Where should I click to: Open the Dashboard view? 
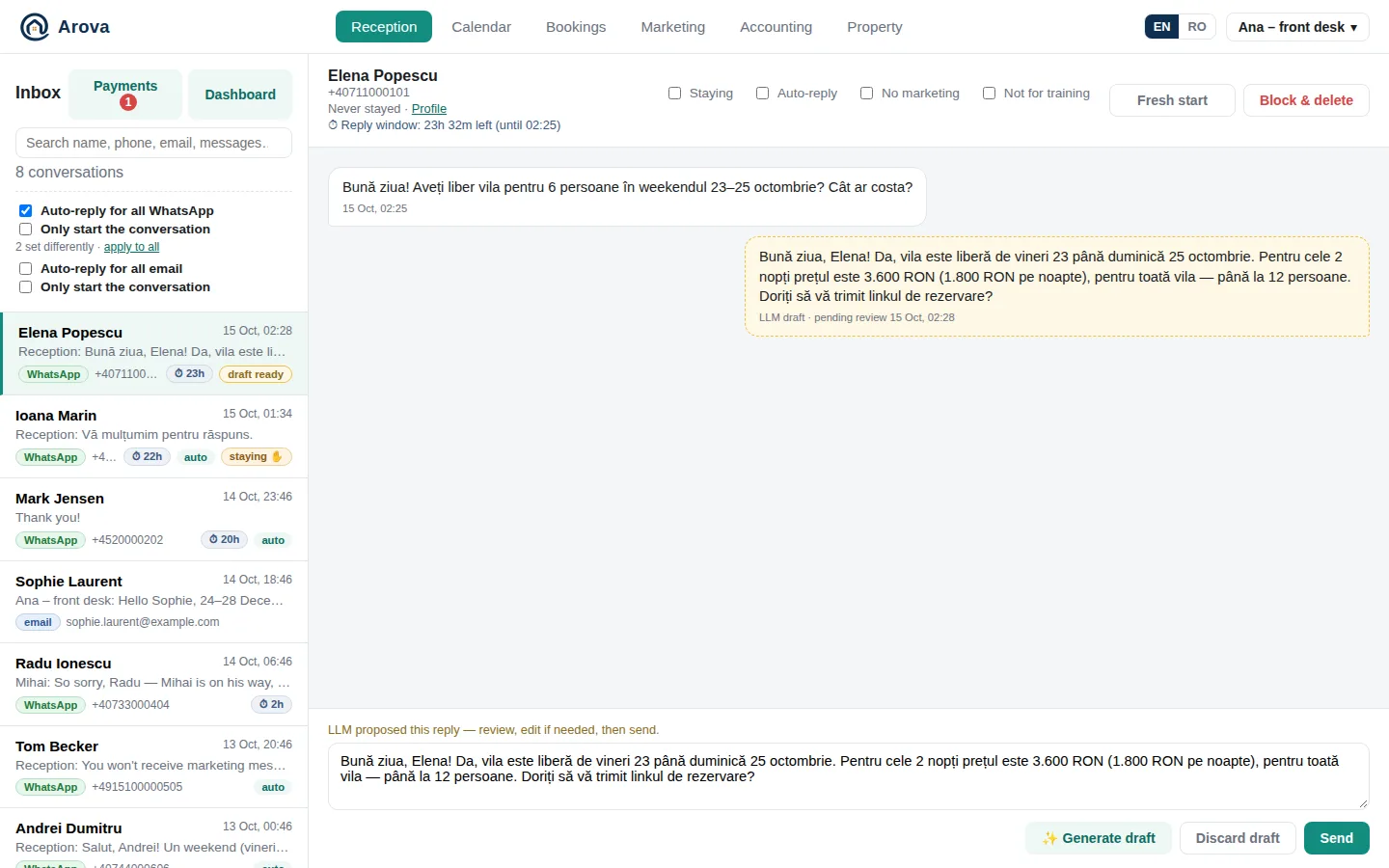[x=240, y=95]
